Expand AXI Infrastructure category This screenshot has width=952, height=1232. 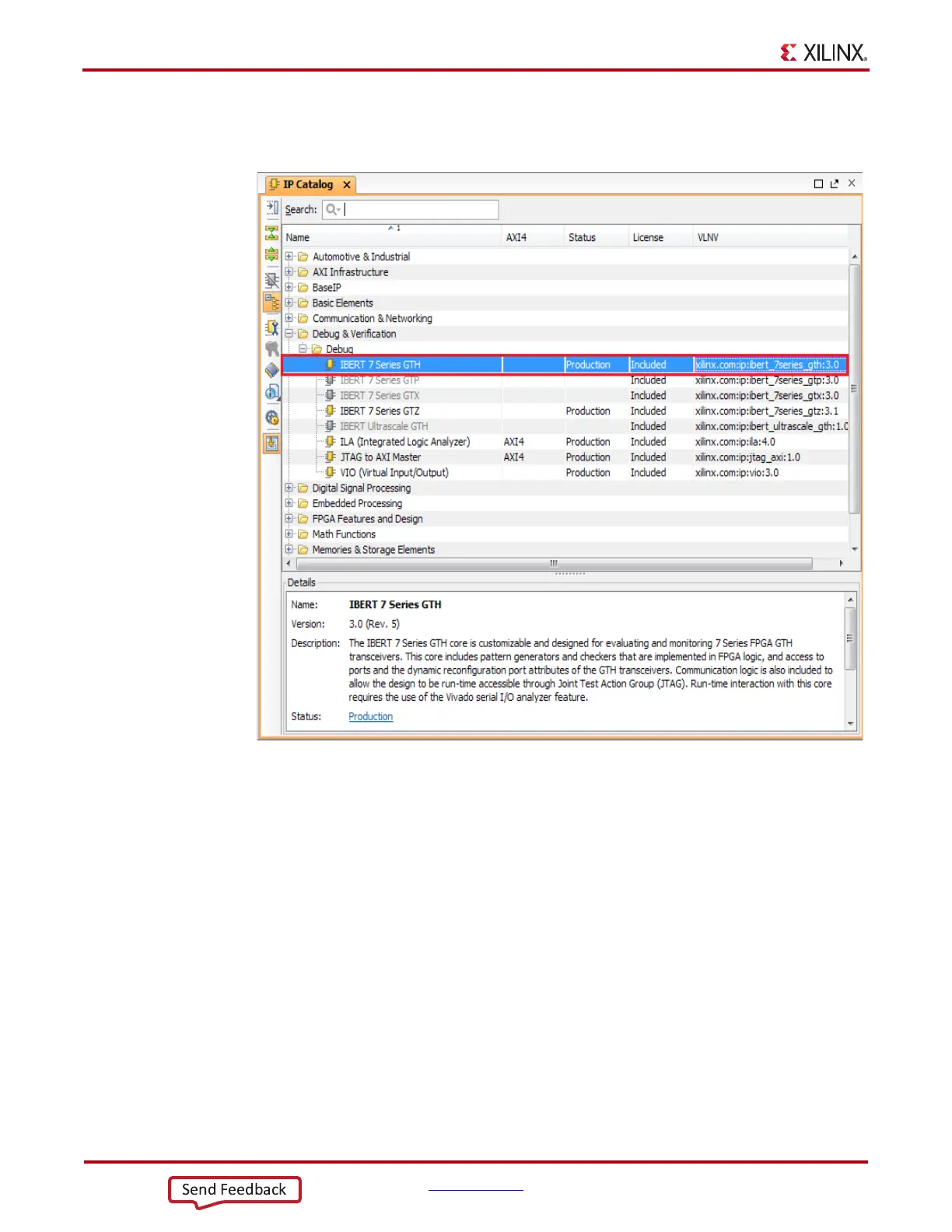(x=289, y=272)
